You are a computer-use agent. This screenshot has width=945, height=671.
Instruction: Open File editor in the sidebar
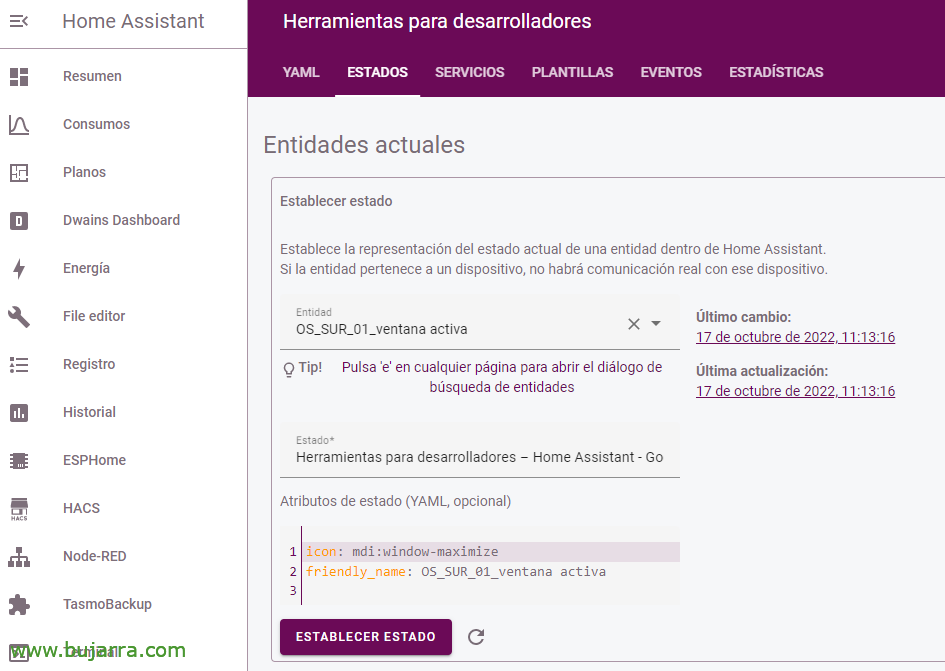[x=94, y=317]
